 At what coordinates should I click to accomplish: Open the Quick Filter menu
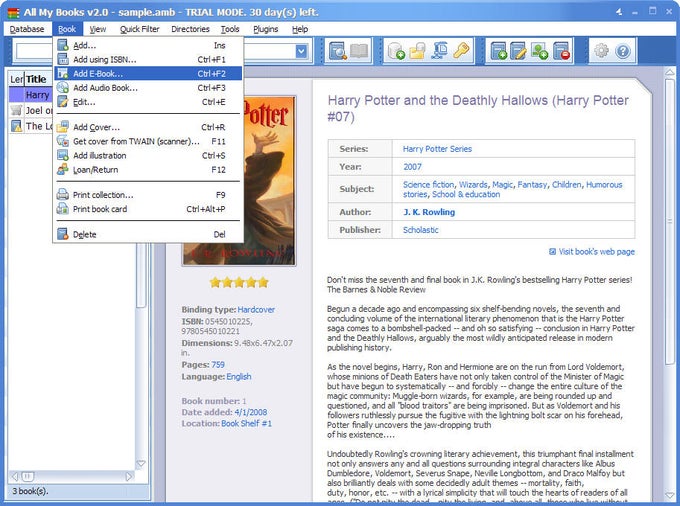tap(140, 29)
